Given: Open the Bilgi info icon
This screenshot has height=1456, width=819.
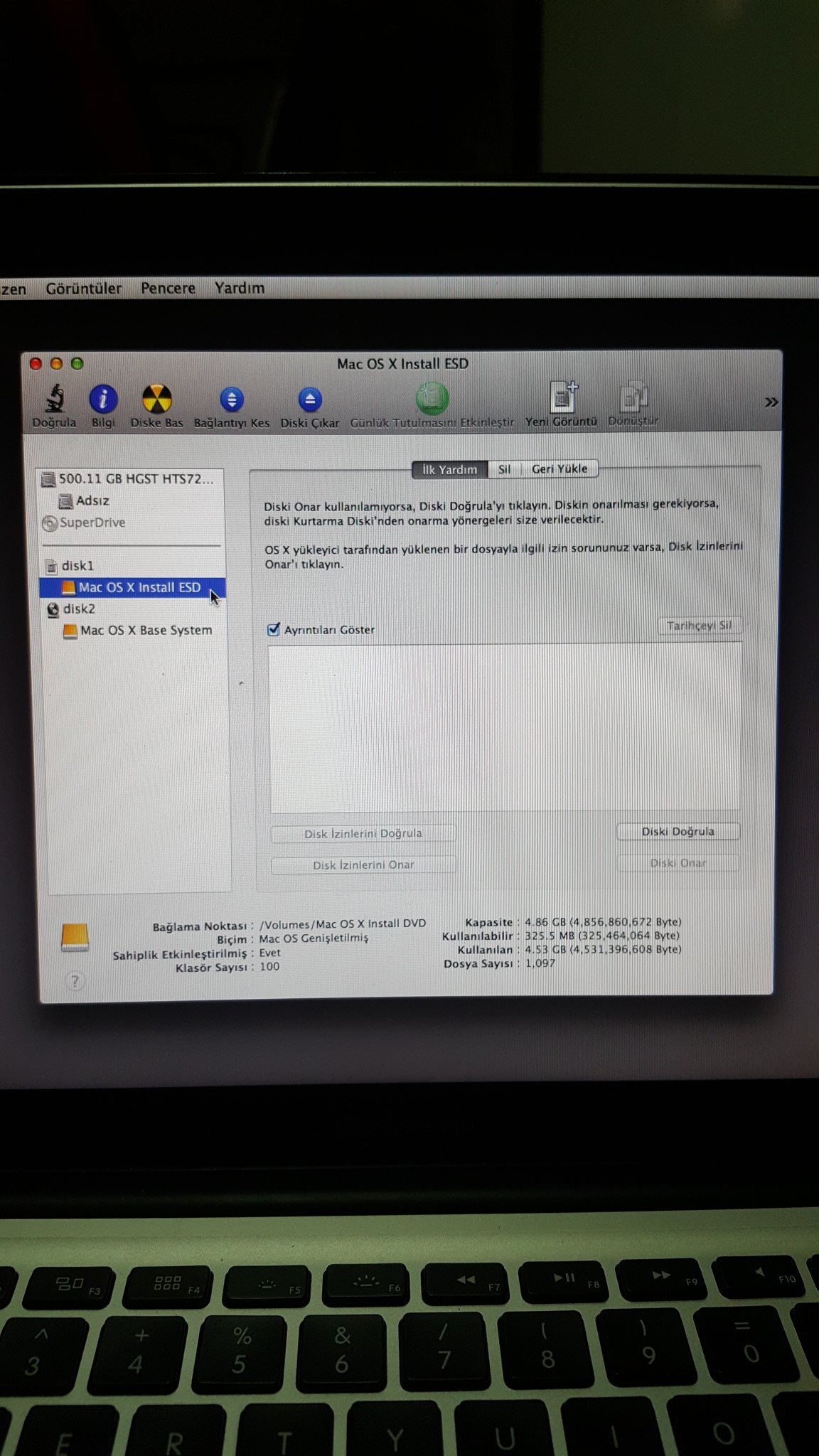Looking at the screenshot, I should coord(103,399).
